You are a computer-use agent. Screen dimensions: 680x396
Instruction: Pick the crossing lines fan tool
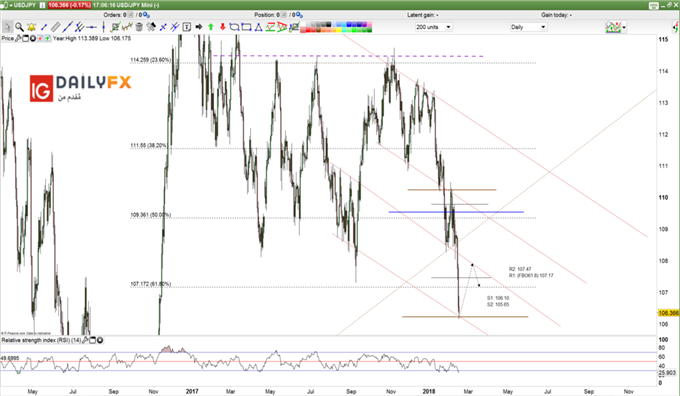163,27
